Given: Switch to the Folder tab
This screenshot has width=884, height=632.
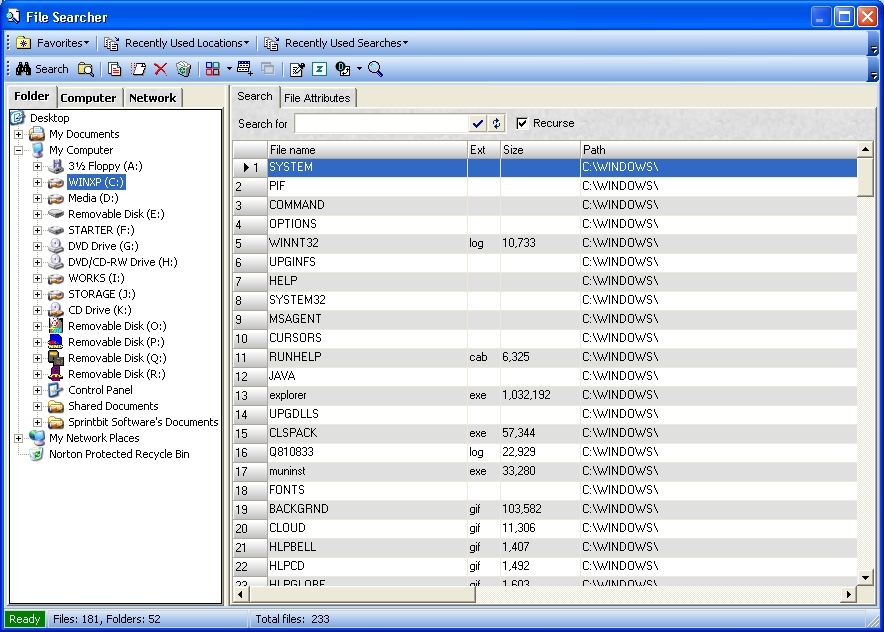Looking at the screenshot, I should (x=32, y=96).
